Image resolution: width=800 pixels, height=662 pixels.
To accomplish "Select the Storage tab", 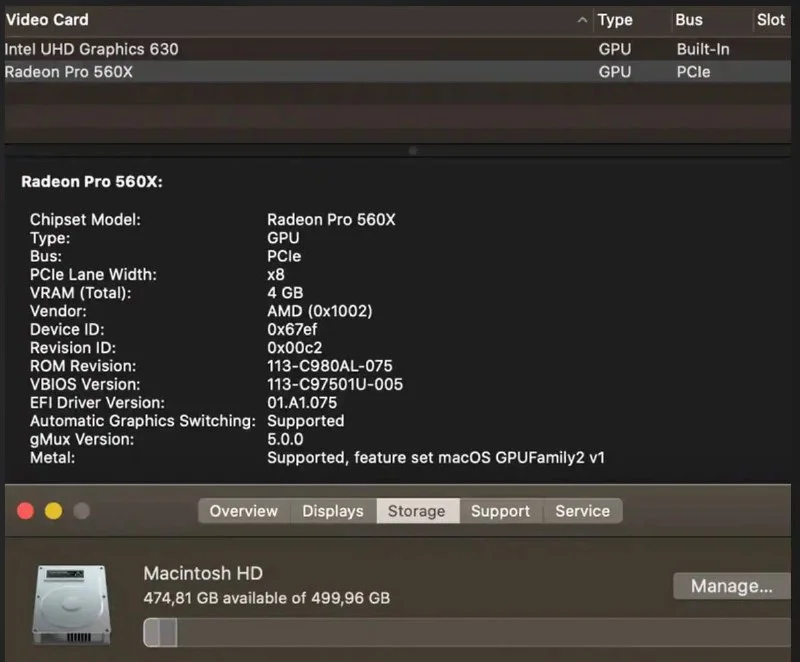I will (x=416, y=511).
